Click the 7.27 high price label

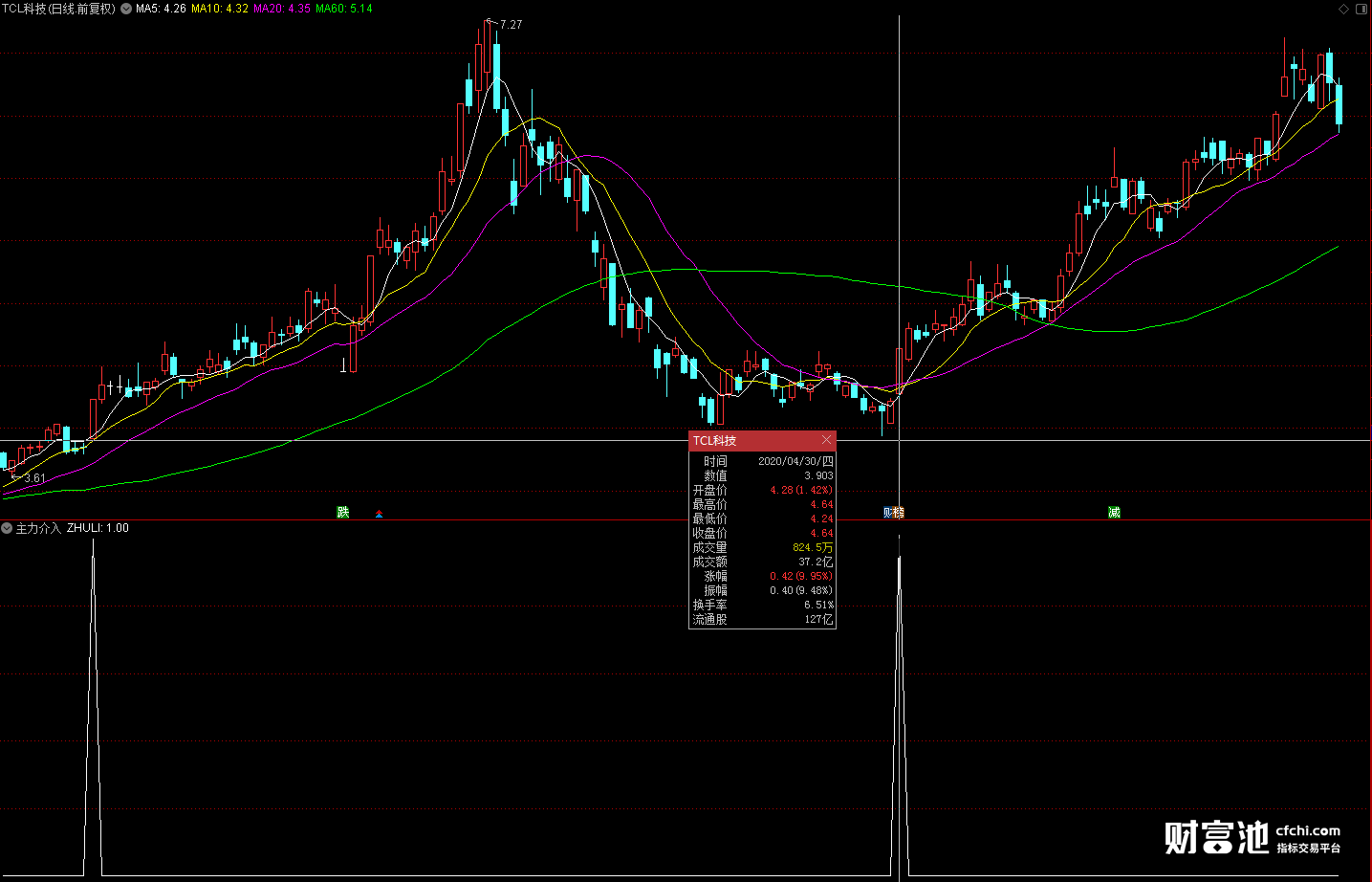pyautogui.click(x=511, y=25)
